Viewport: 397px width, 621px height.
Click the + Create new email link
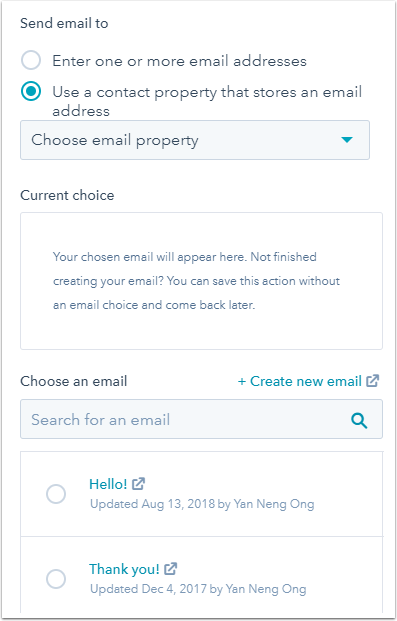[x=300, y=381]
